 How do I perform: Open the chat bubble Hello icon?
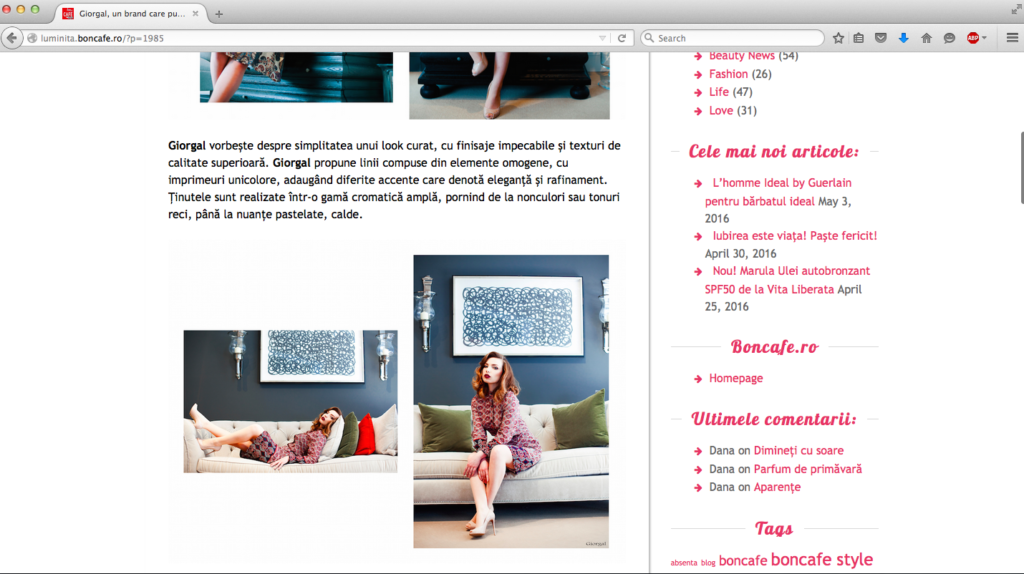click(948, 38)
